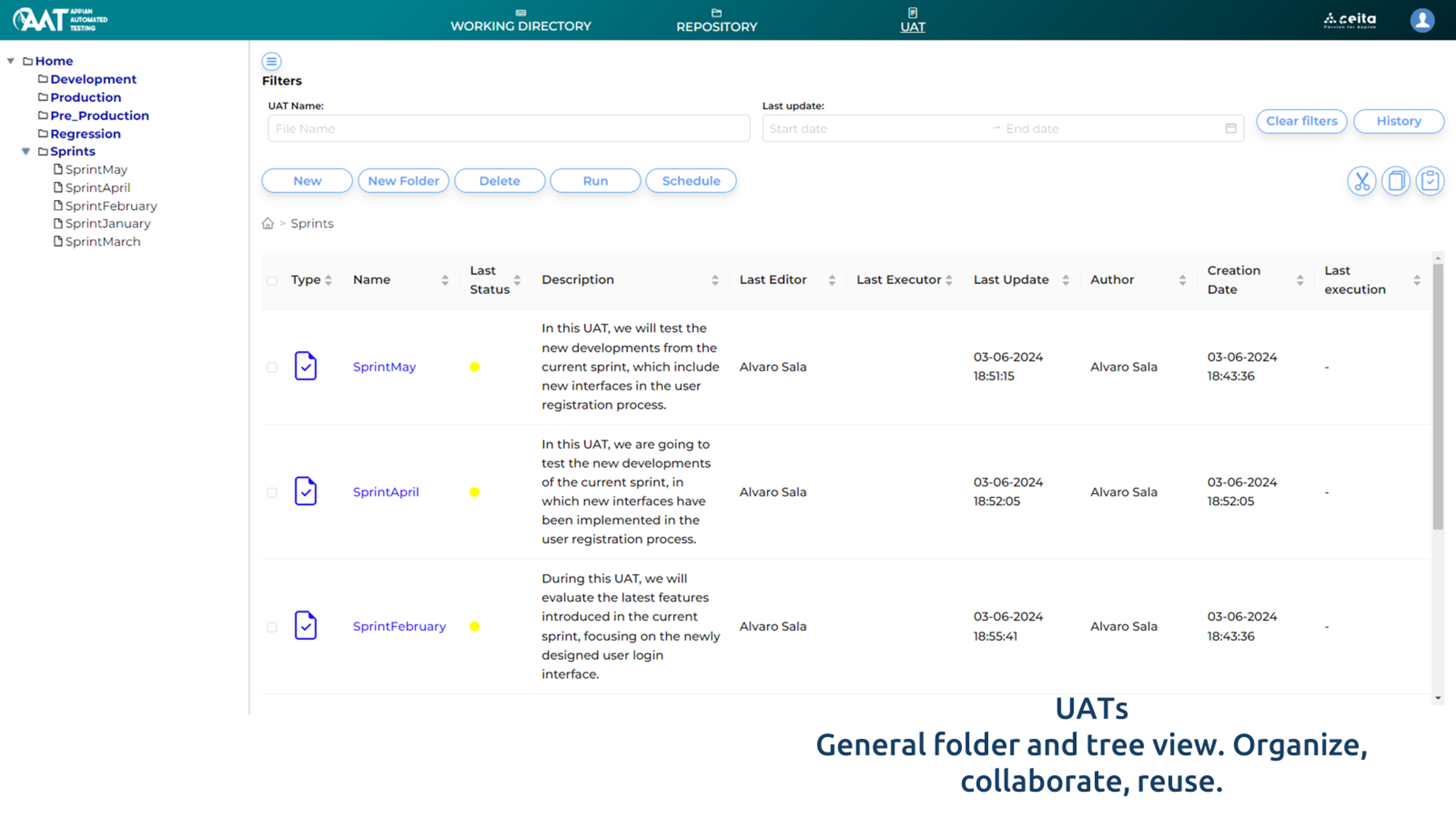Viewport: 1456px width, 819px height.
Task: Check the SprintApril row checkbox
Action: (x=272, y=493)
